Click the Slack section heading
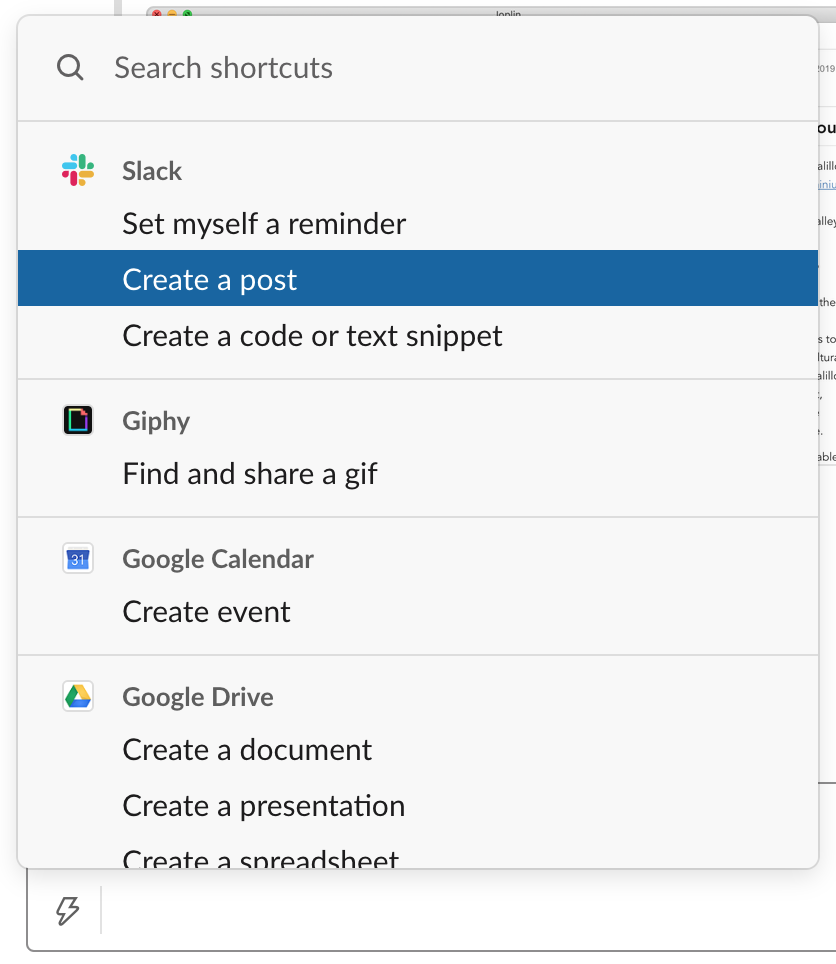Image resolution: width=836 pixels, height=964 pixels. tap(152, 170)
